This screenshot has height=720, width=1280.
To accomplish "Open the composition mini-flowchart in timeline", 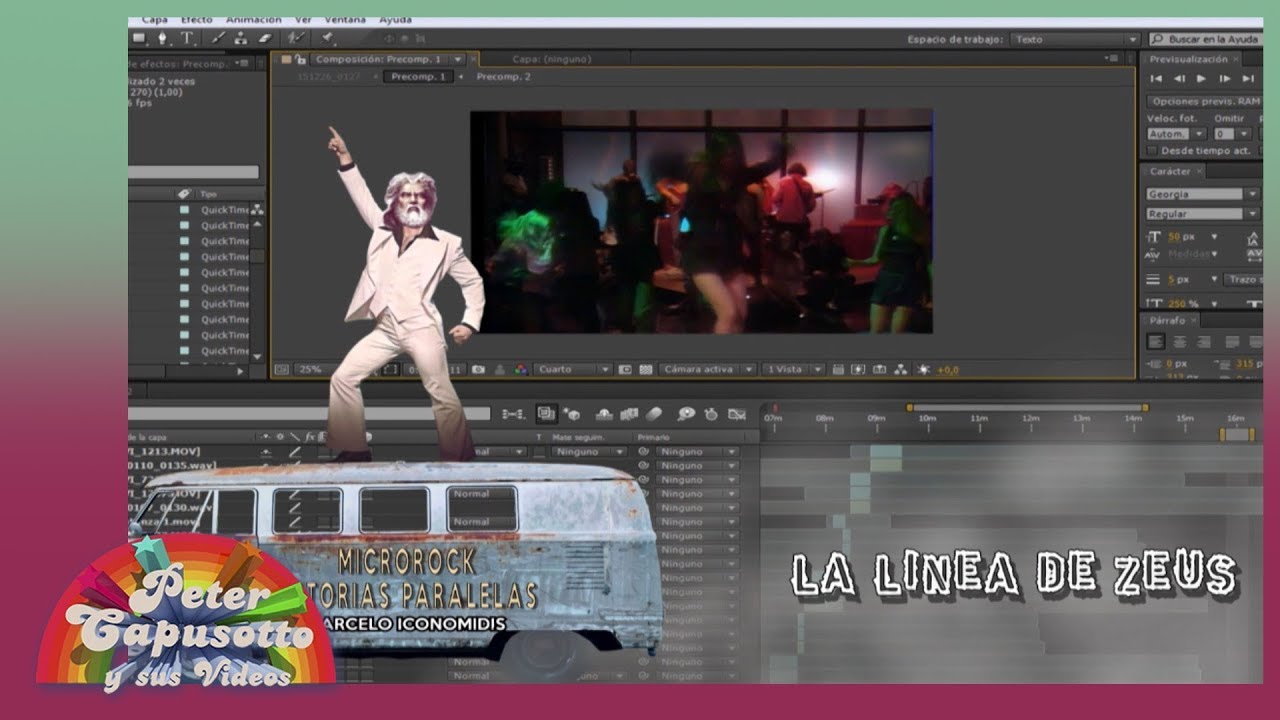I will [513, 413].
